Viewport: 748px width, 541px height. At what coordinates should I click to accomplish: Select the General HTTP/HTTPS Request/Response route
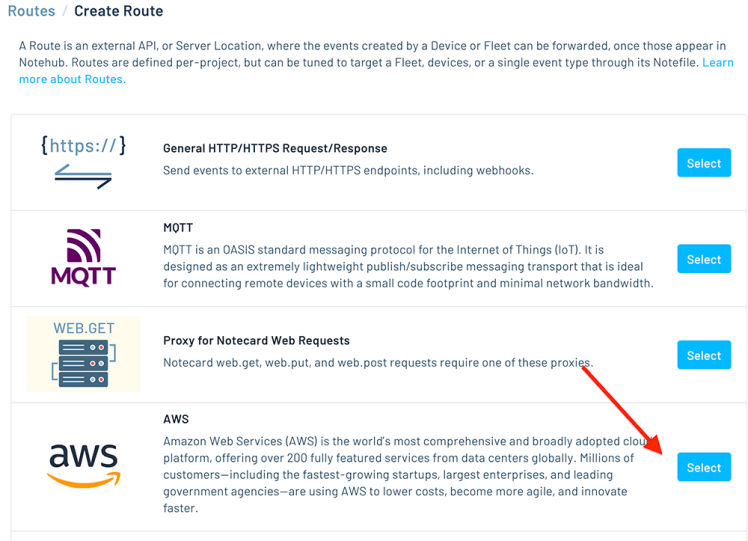[x=703, y=163]
